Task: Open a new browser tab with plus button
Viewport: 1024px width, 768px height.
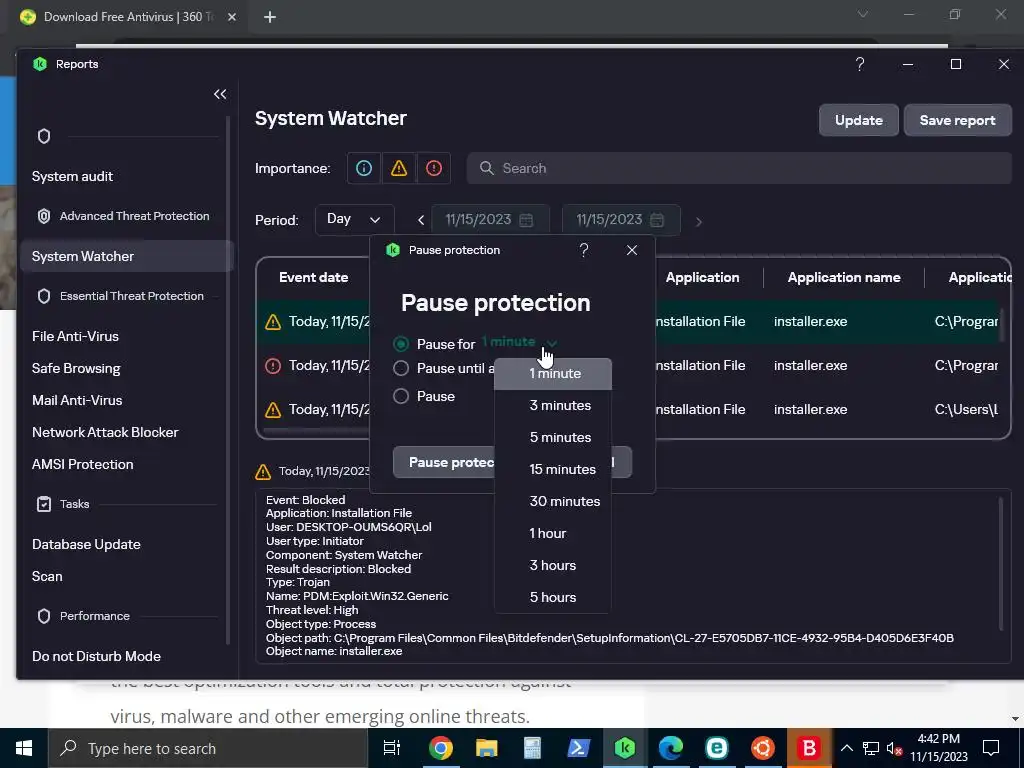Action: click(270, 17)
